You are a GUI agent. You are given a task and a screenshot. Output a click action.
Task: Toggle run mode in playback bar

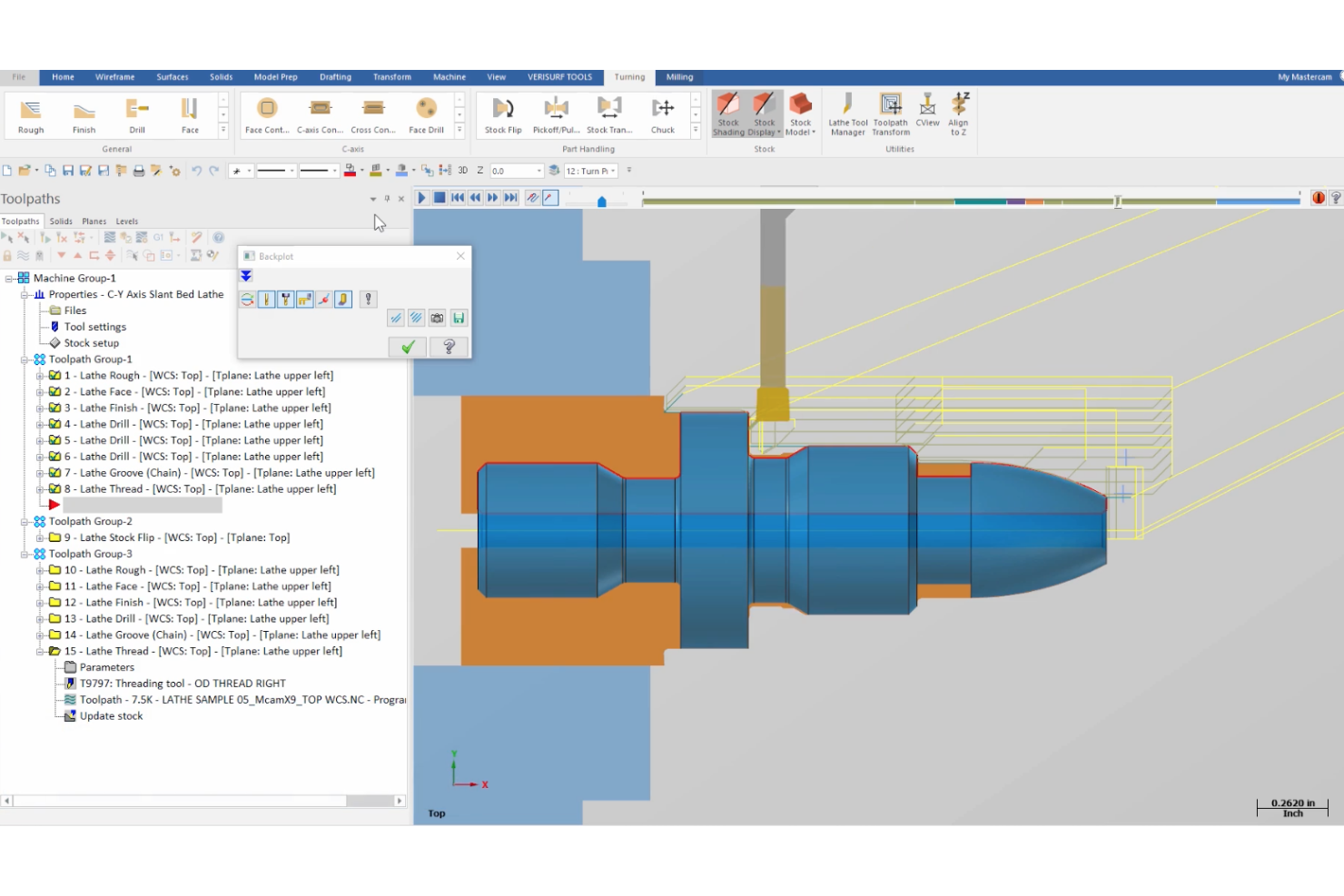(550, 197)
